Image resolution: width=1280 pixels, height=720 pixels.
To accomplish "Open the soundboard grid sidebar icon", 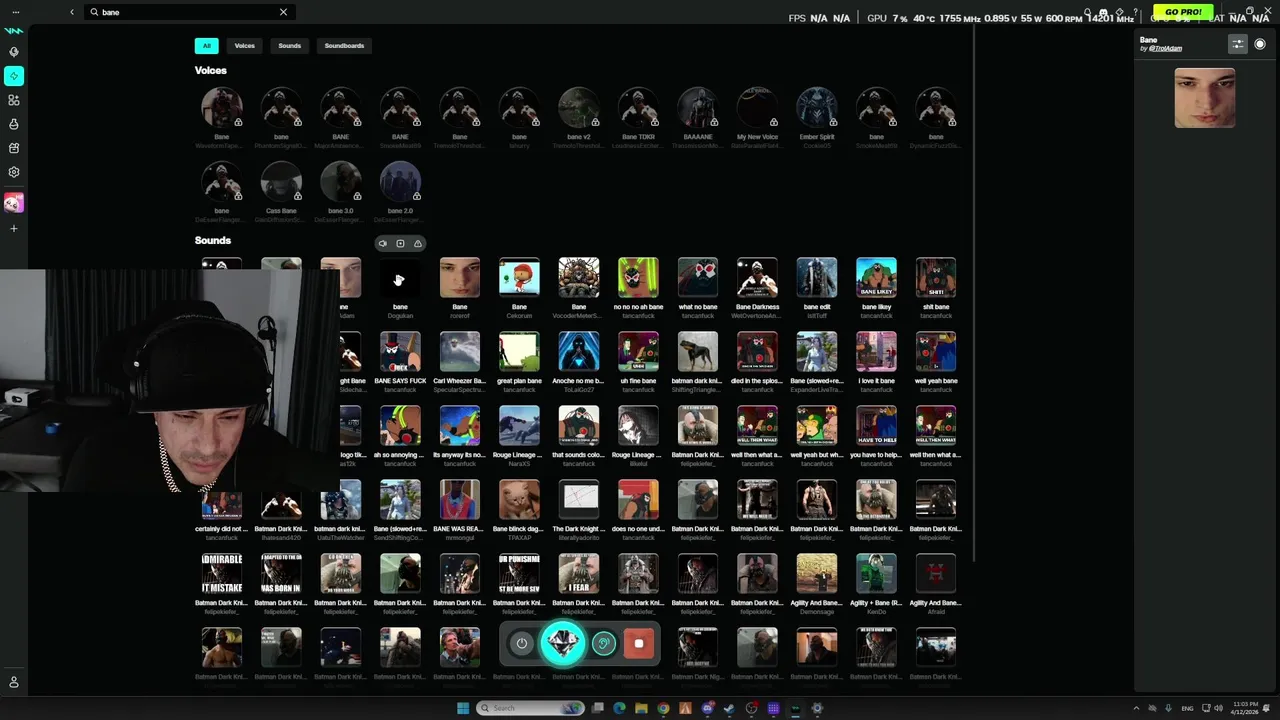I will 14,100.
